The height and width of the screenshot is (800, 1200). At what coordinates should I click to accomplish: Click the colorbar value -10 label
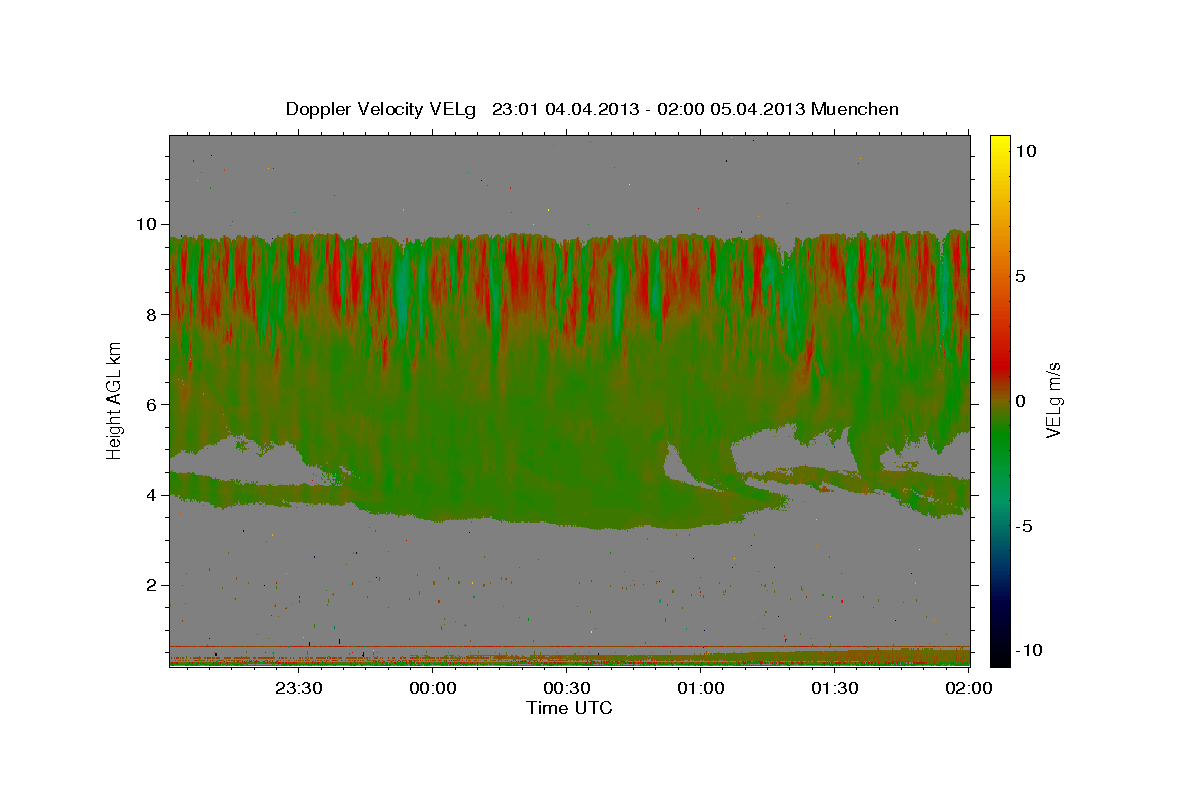[1029, 650]
